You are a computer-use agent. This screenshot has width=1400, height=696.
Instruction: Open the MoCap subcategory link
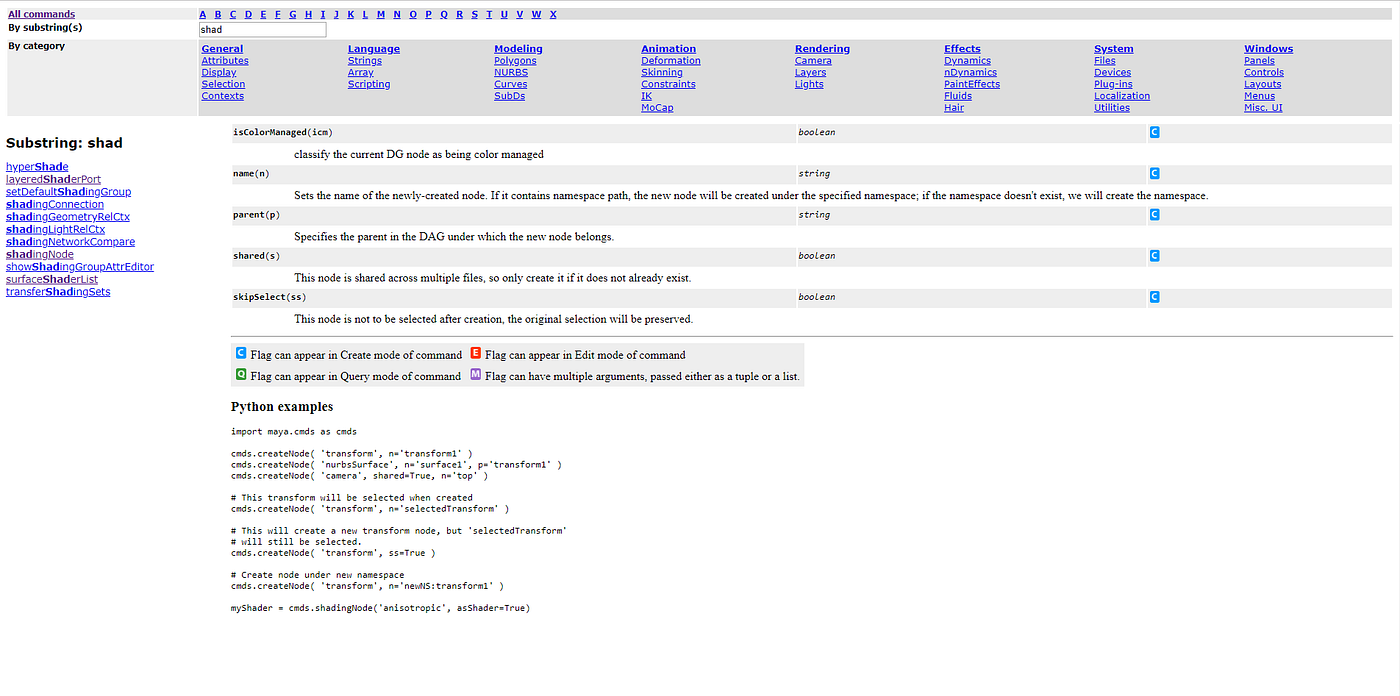(x=657, y=108)
